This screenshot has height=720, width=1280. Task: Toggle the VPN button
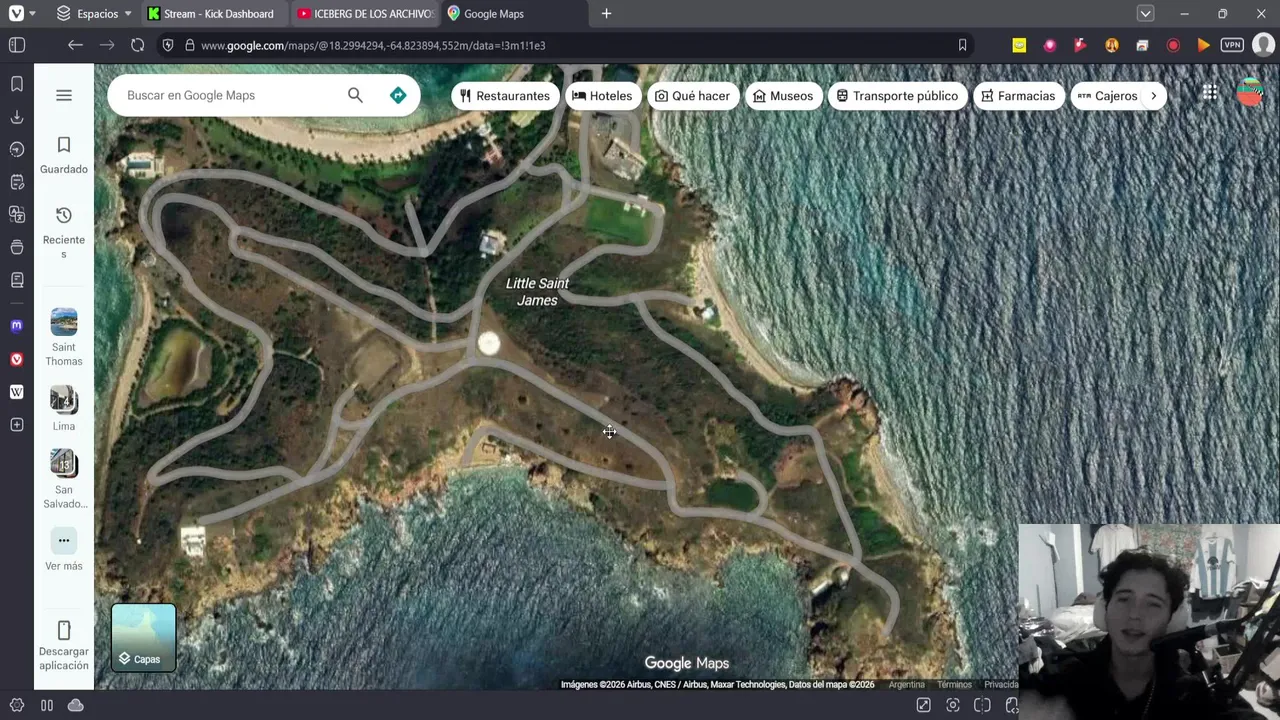pos(1232,45)
